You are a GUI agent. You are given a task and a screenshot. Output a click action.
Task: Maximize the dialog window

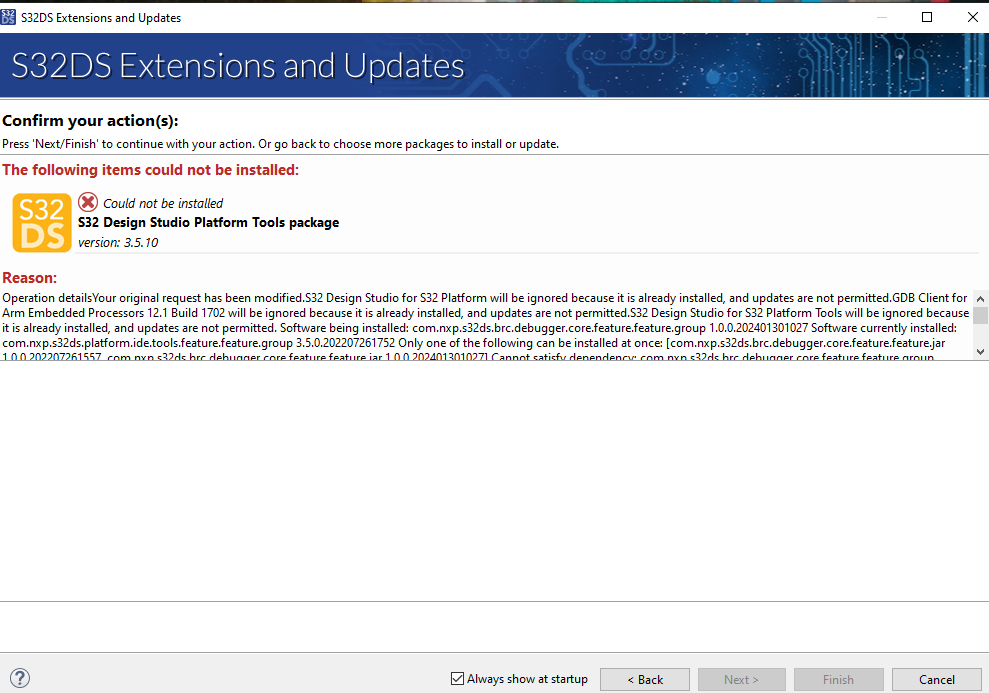[x=926, y=17]
